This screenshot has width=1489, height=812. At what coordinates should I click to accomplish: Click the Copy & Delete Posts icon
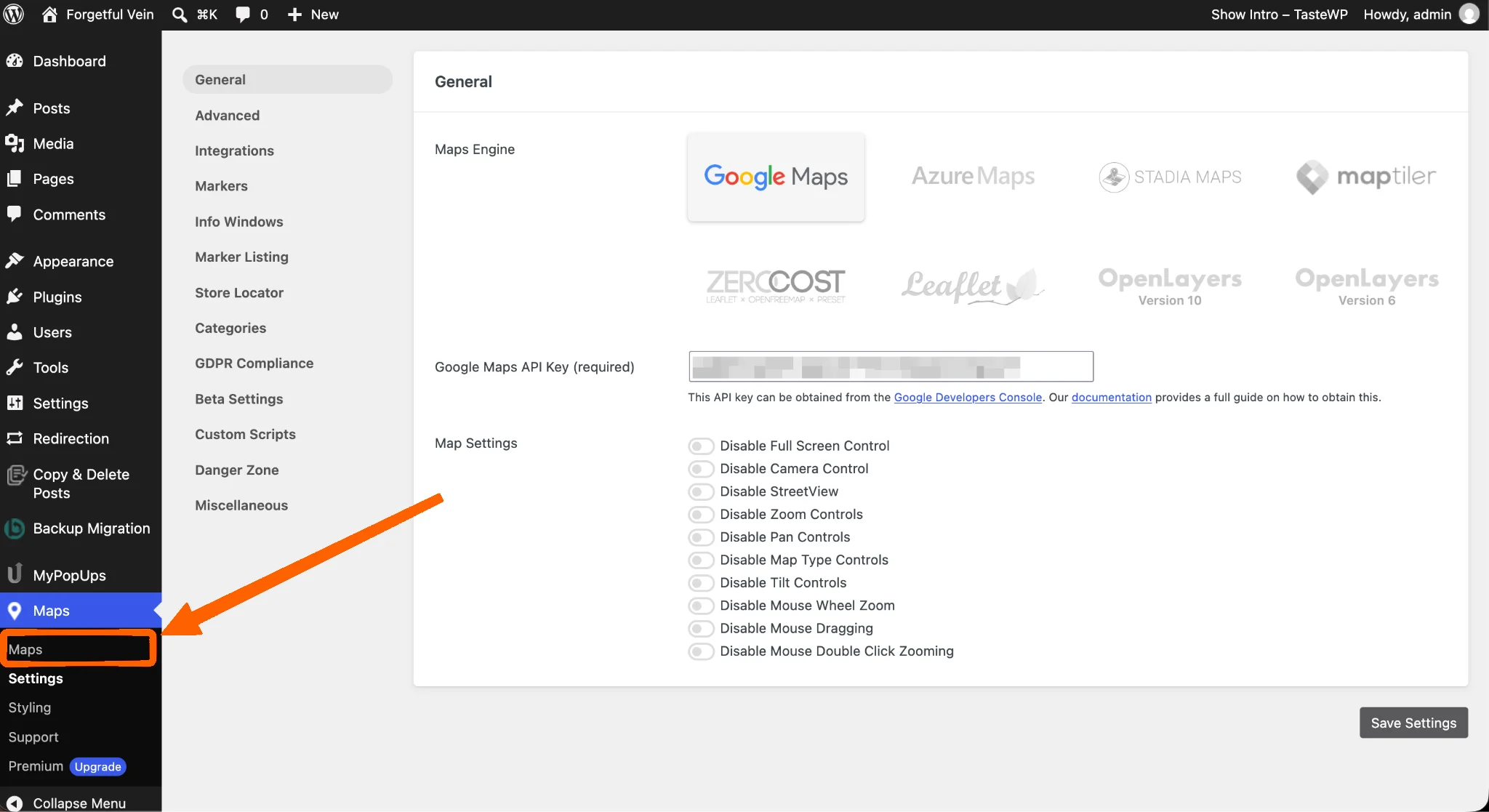click(x=16, y=475)
